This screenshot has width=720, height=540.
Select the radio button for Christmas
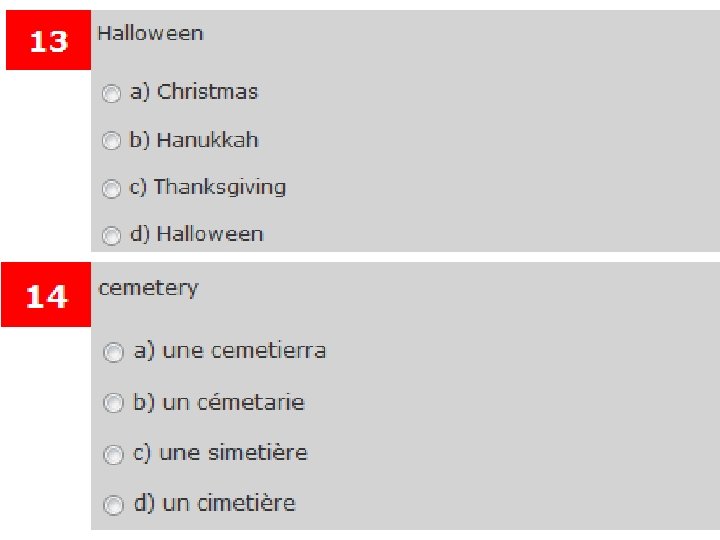point(112,94)
